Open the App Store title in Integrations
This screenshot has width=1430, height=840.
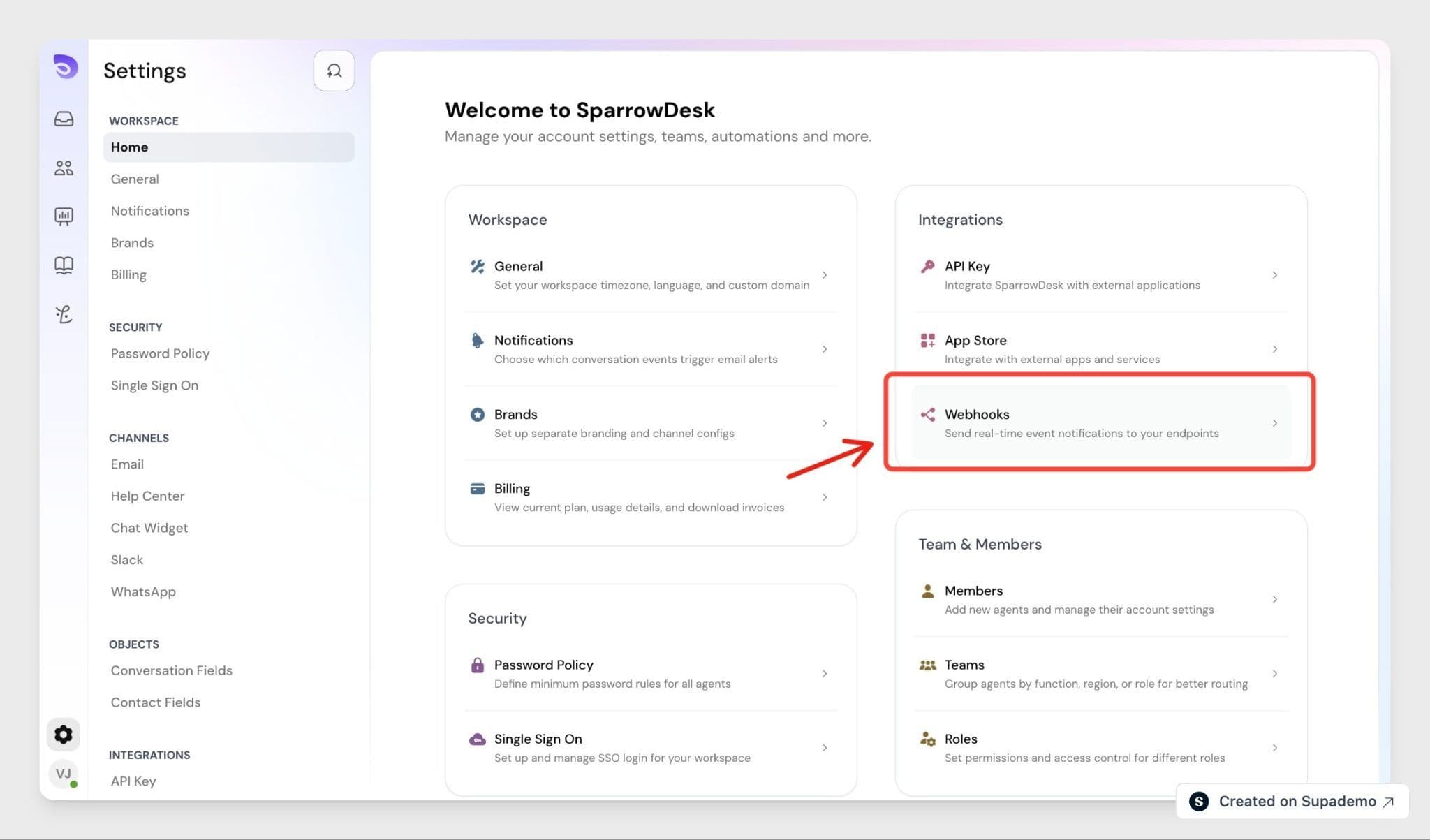(975, 340)
